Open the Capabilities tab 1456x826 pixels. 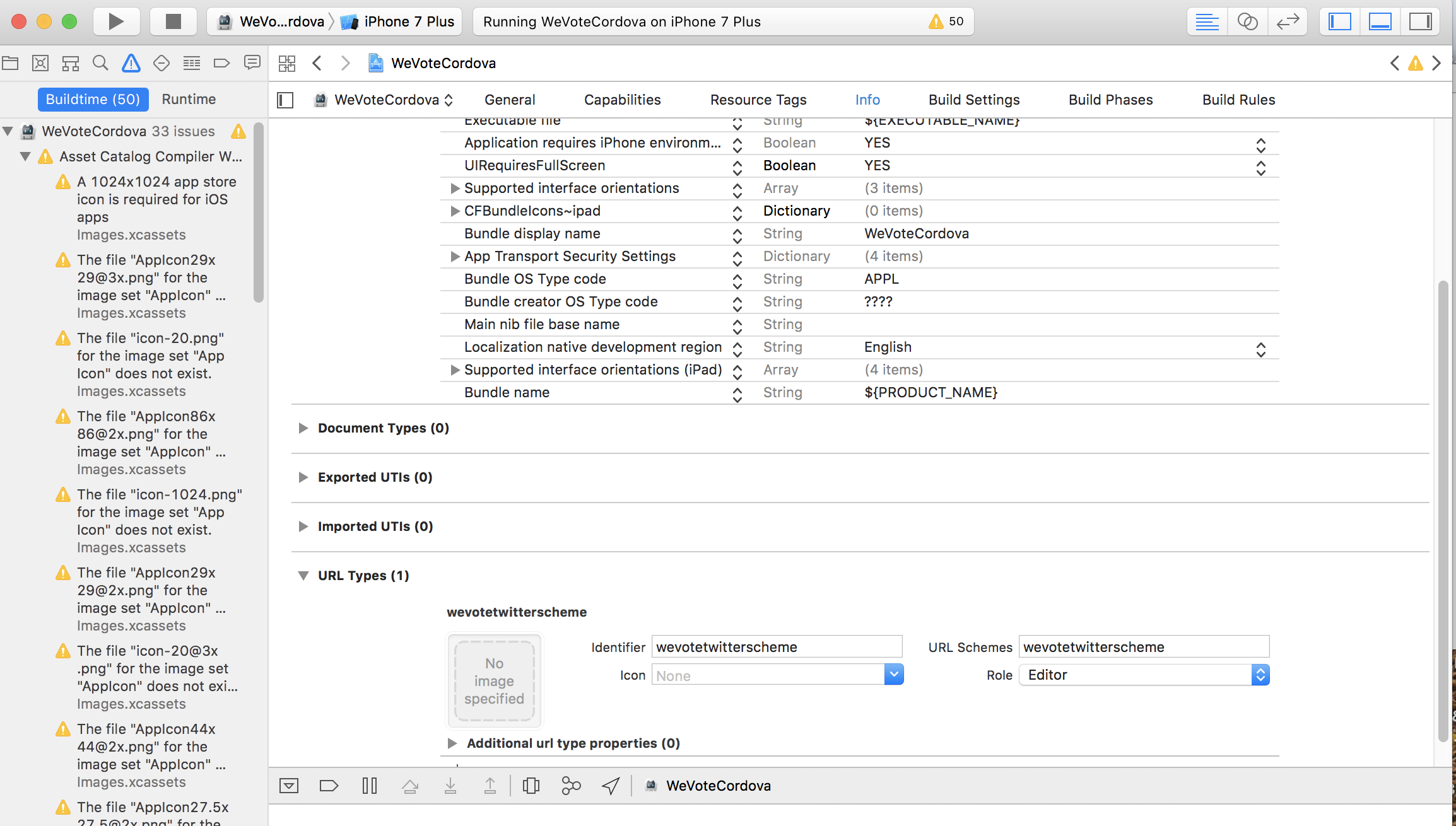click(622, 99)
